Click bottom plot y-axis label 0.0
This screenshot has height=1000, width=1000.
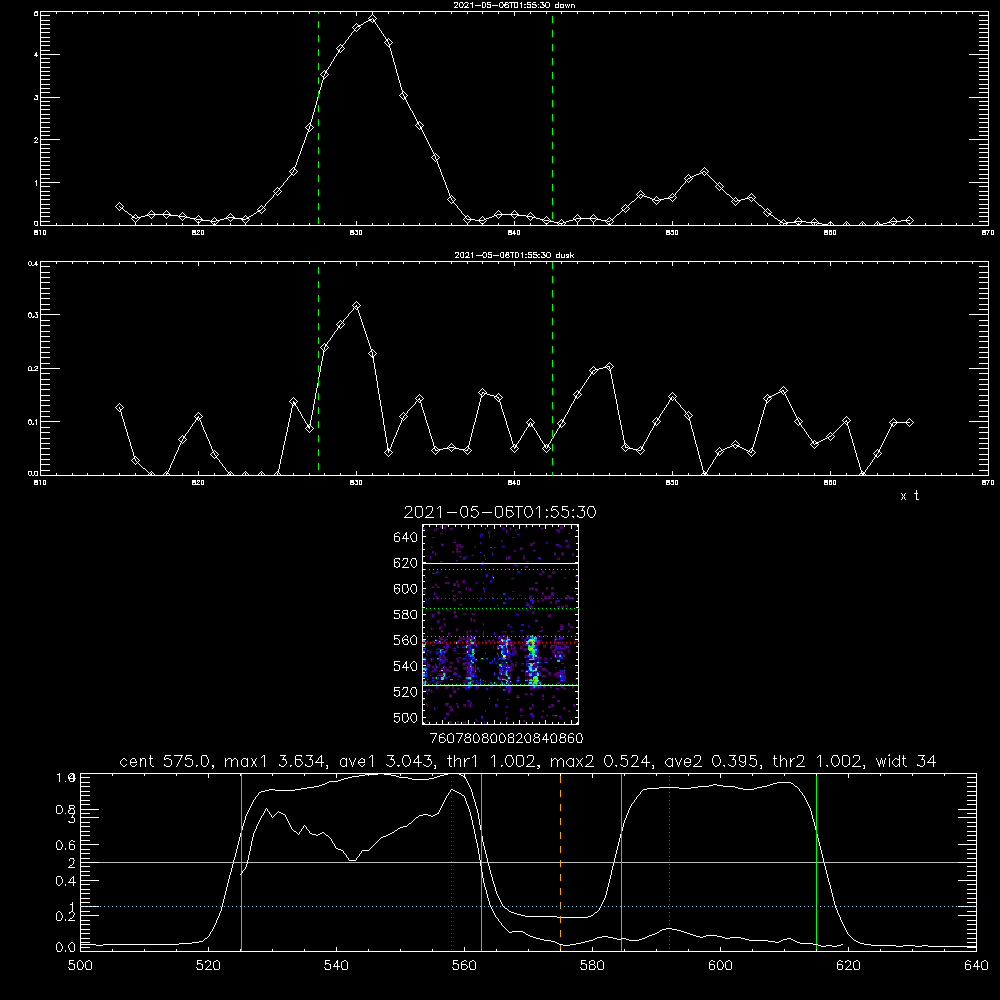[66, 948]
